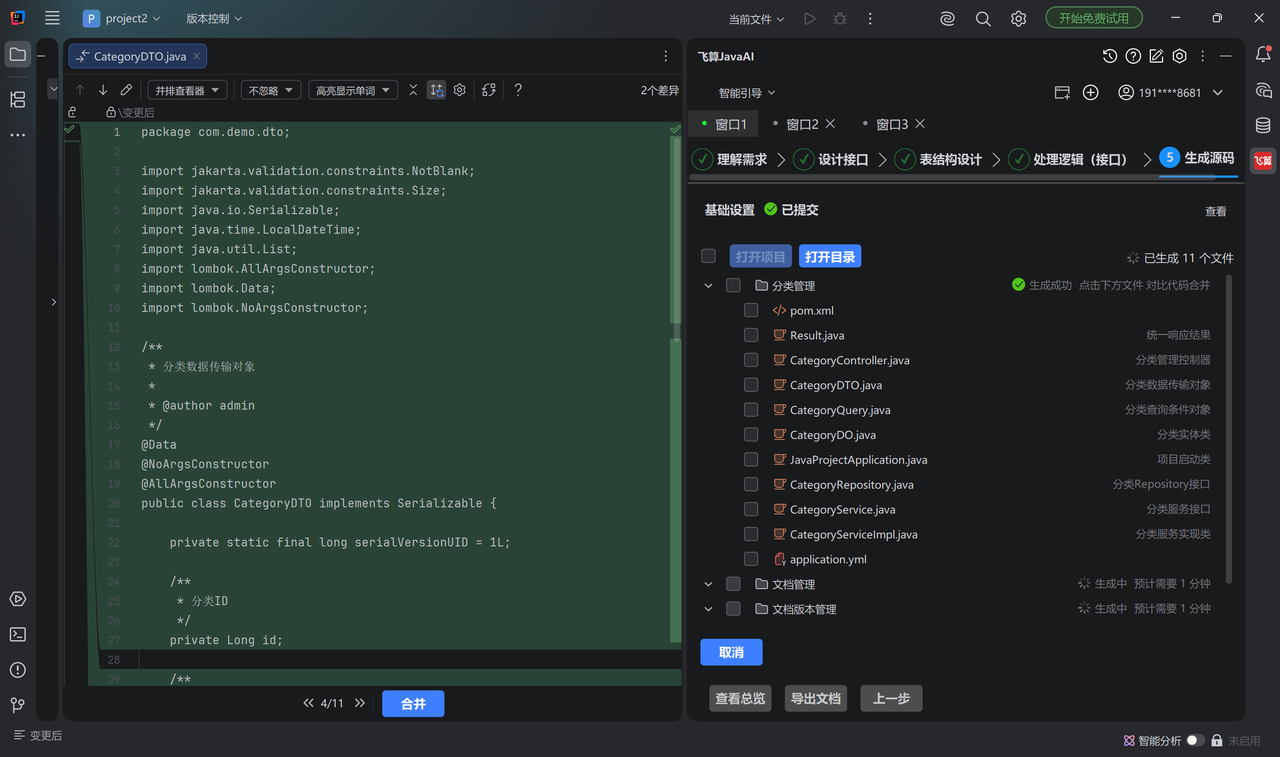Click the editor vertical scrollbar
The width and height of the screenshot is (1280, 757).
pos(677,238)
